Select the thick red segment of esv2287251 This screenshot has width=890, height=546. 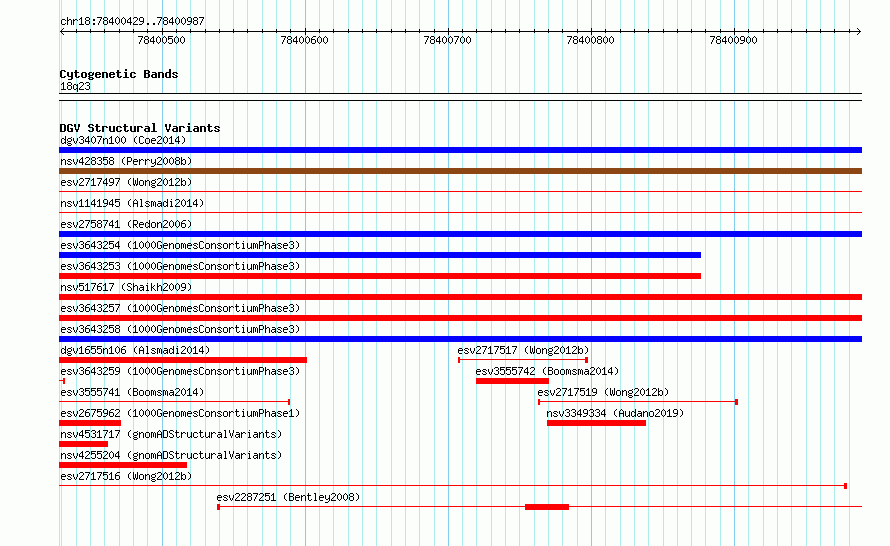click(547, 507)
